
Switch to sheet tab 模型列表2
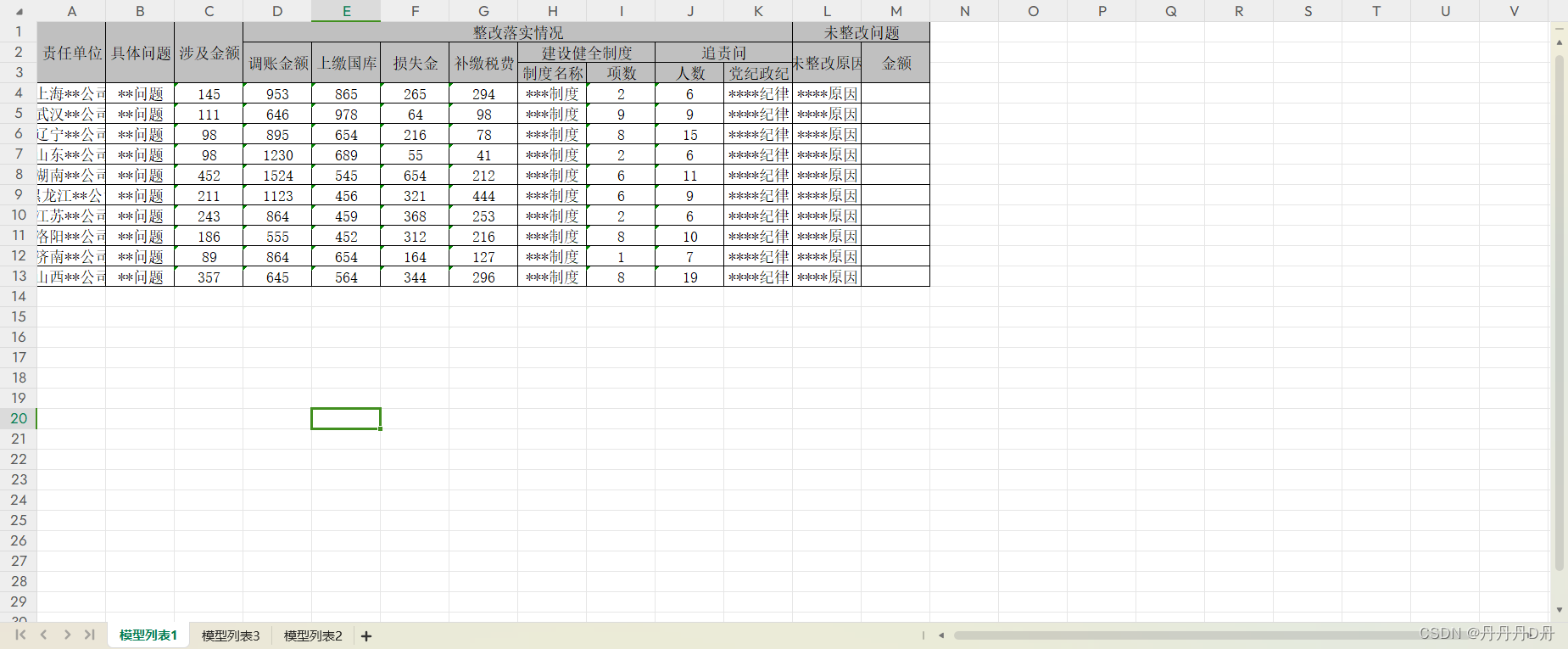pyautogui.click(x=313, y=635)
